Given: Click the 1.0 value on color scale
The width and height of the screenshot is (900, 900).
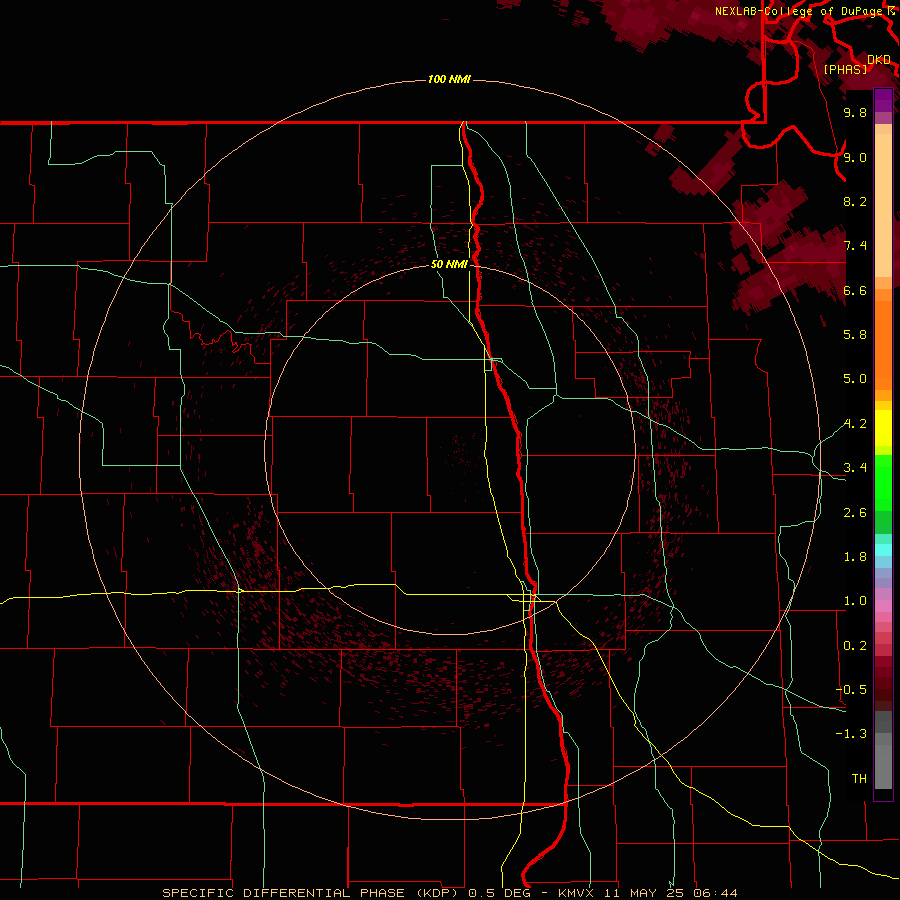Looking at the screenshot, I should coord(855,601).
